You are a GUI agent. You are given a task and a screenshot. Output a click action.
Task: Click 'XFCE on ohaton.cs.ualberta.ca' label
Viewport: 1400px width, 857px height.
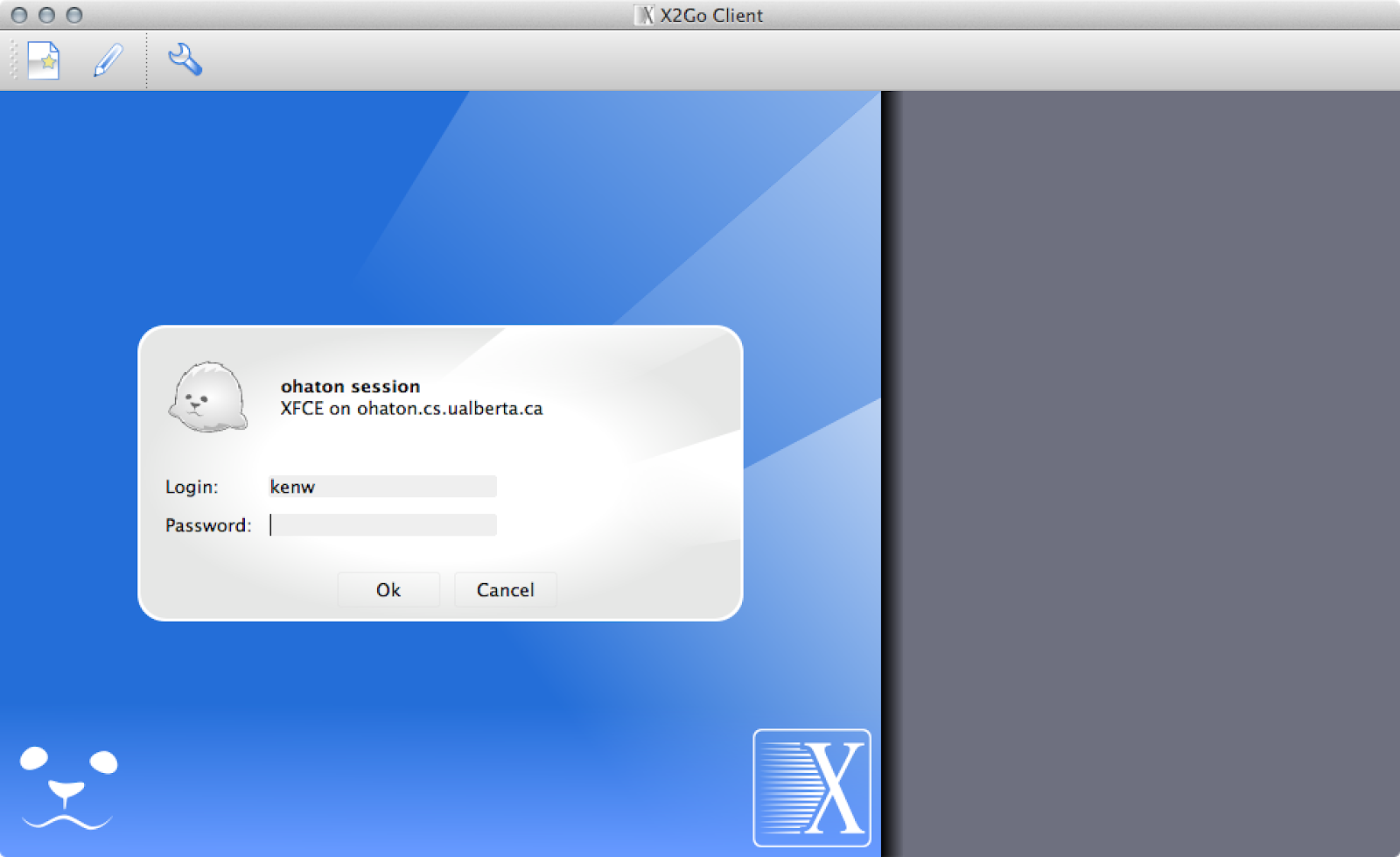(x=410, y=408)
